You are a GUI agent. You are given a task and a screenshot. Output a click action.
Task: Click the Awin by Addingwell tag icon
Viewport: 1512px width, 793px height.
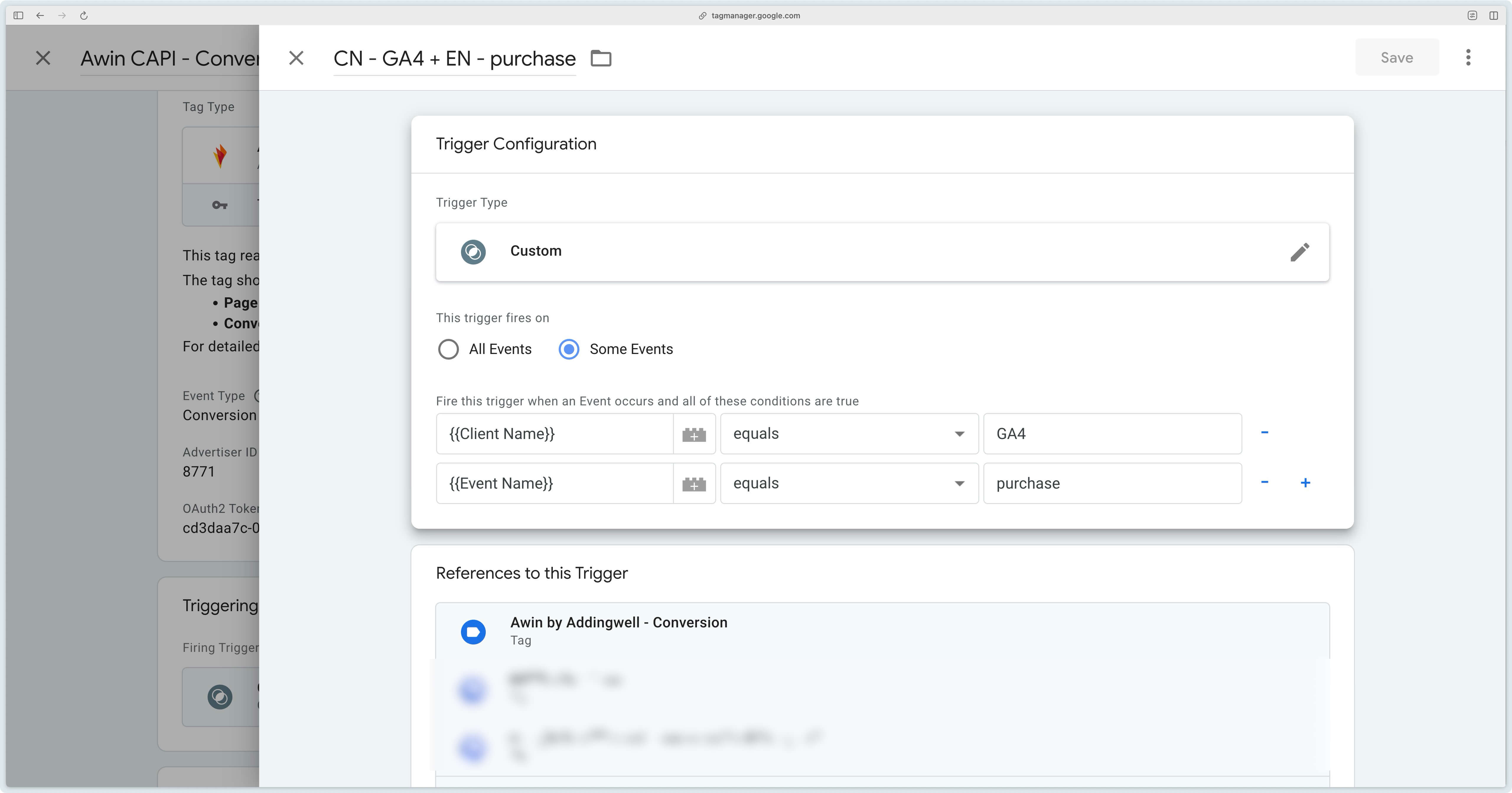click(x=473, y=632)
